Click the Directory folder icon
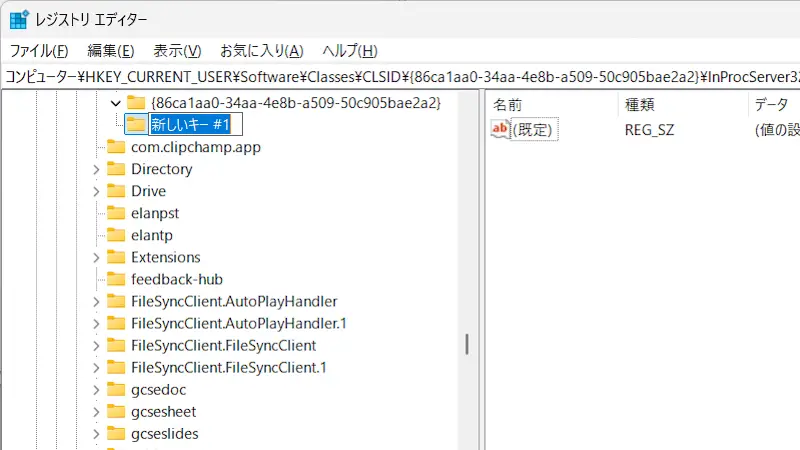Viewport: 800px width, 450px height. pos(116,169)
